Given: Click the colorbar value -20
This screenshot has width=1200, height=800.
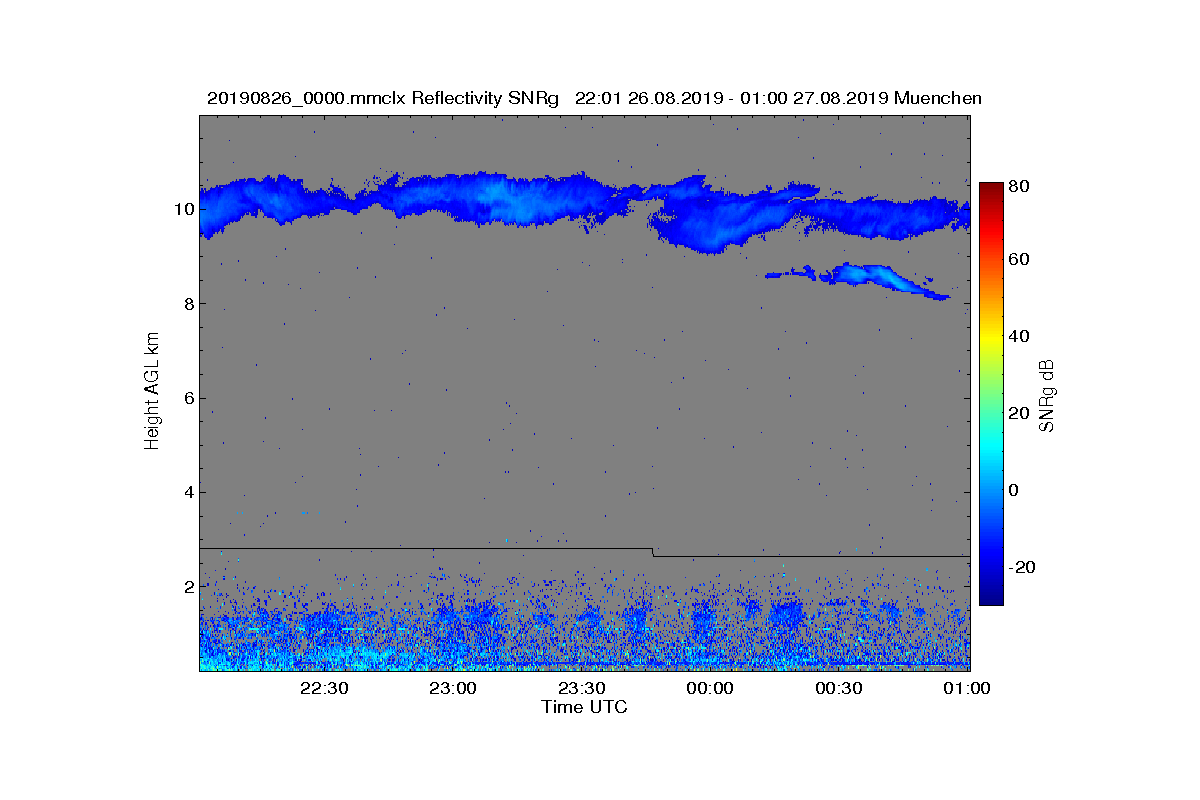Looking at the screenshot, I should [1023, 567].
